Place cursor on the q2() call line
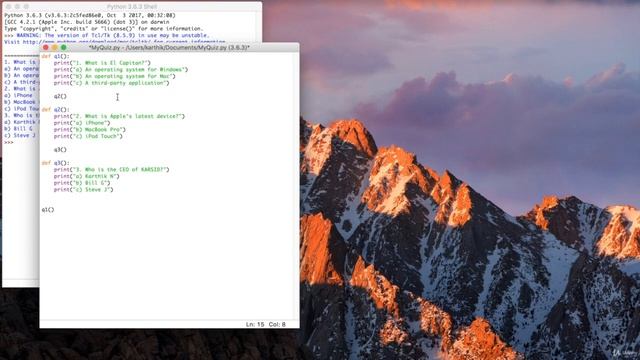Image resolution: width=640 pixels, height=360 pixels. point(60,96)
